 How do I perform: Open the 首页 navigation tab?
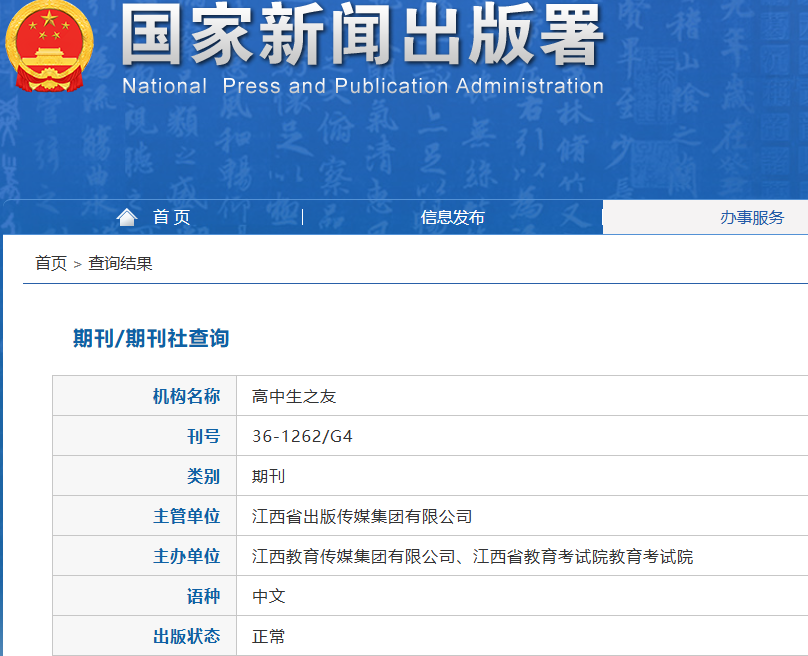click(172, 217)
